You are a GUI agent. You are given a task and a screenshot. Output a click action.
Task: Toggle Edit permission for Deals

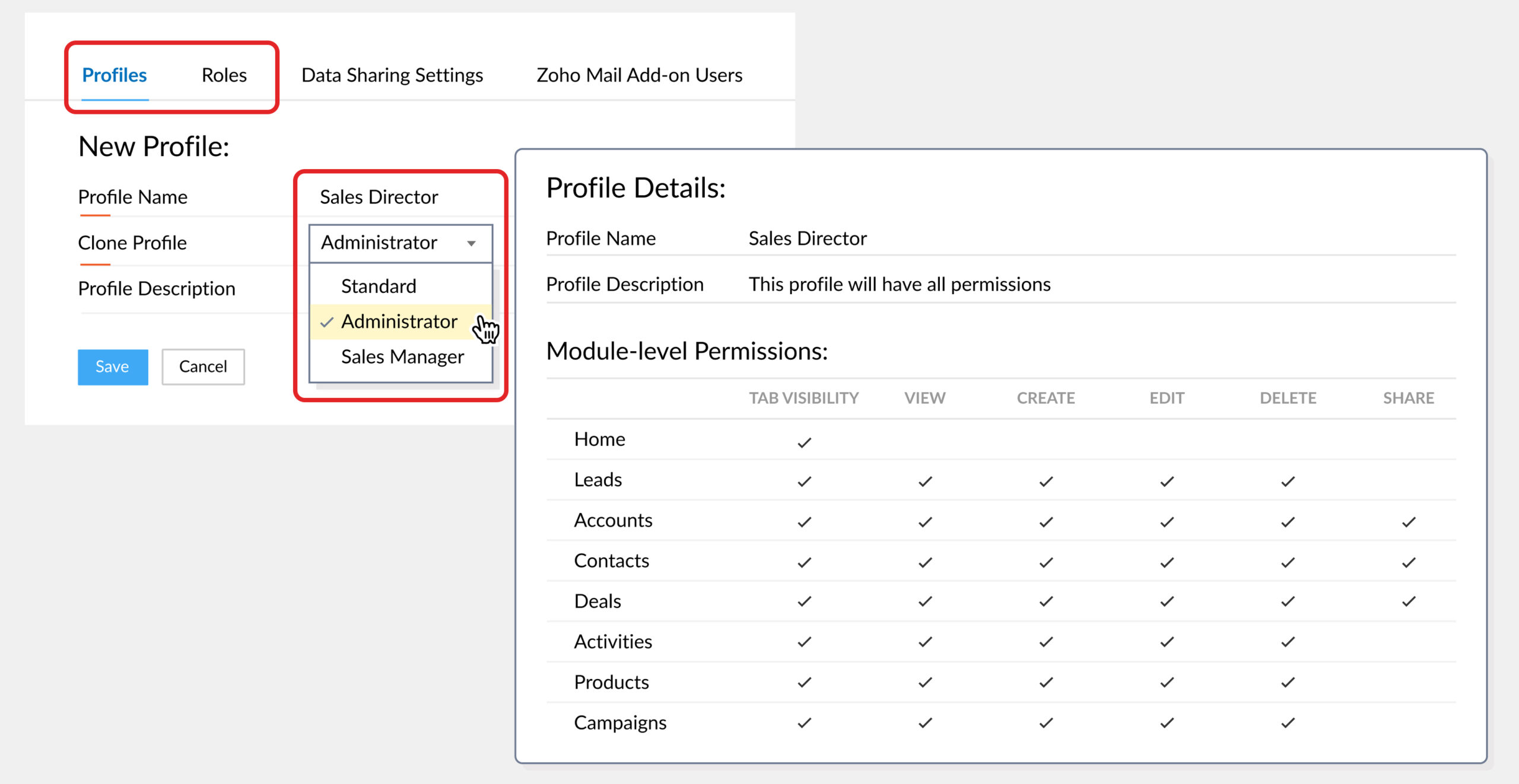[x=1167, y=601]
